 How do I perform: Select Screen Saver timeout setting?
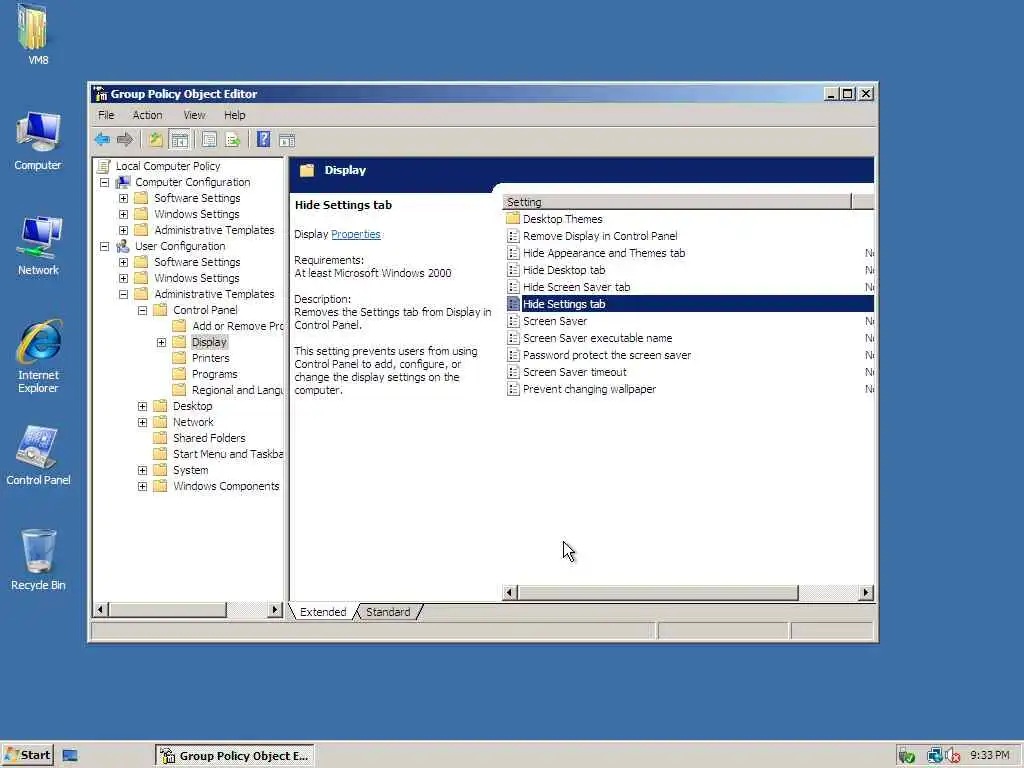point(574,372)
